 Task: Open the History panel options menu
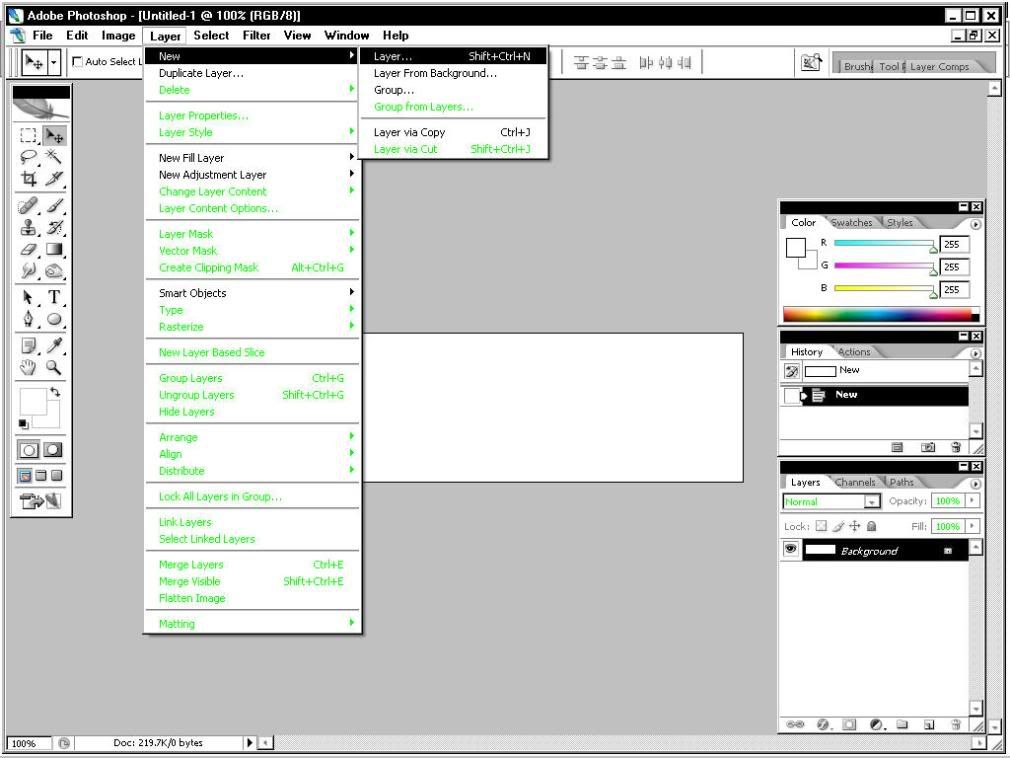pyautogui.click(x=975, y=354)
